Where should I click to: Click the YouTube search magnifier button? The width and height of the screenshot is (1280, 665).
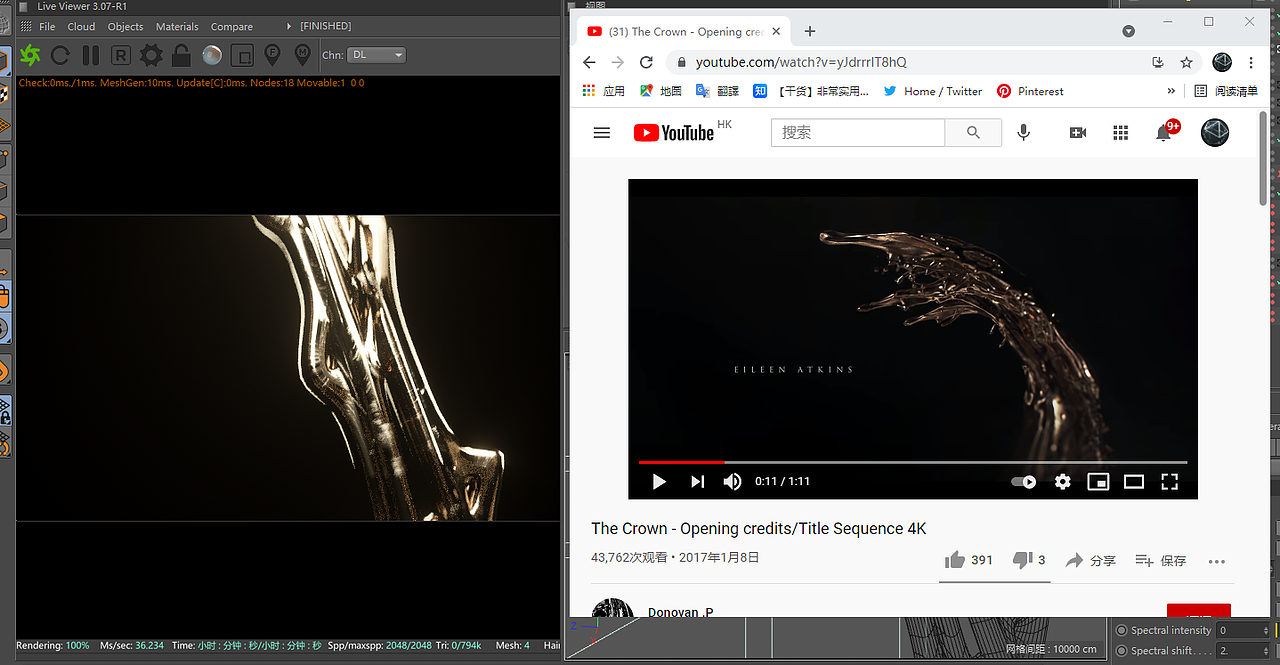pyautogui.click(x=973, y=132)
